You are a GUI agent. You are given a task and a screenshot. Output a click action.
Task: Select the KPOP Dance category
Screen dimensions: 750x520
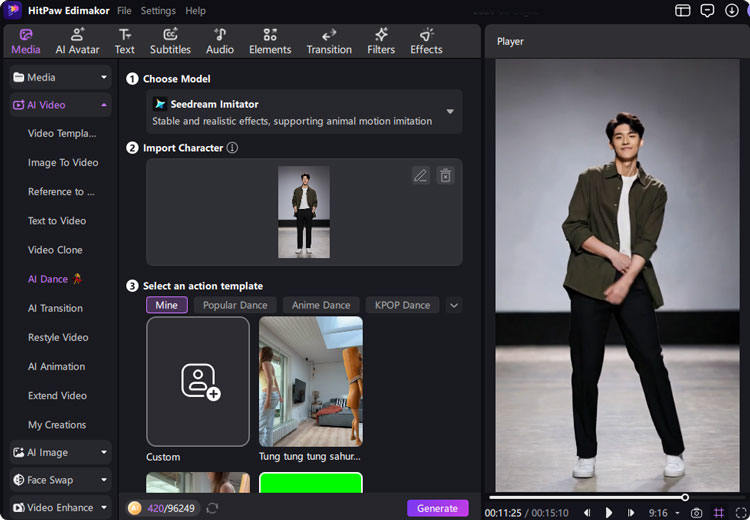tap(402, 305)
